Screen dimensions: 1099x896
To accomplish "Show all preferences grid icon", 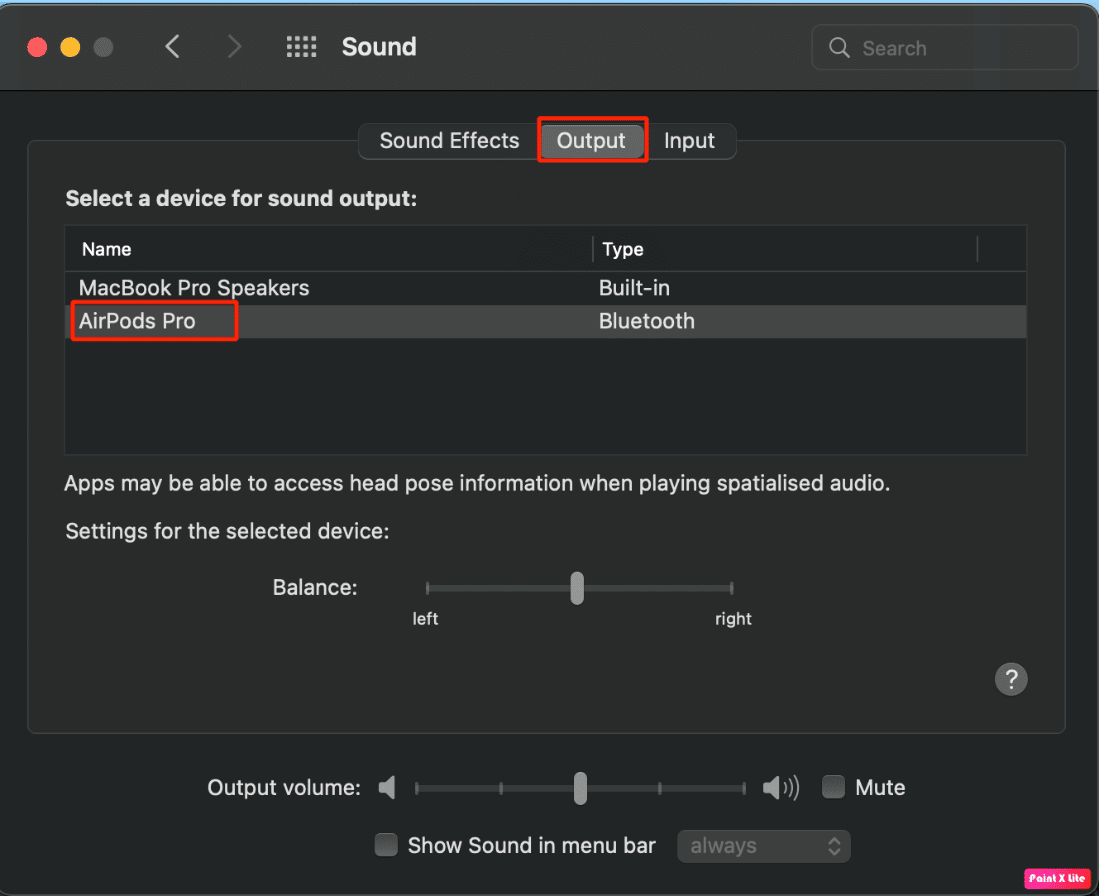I will pos(301,47).
